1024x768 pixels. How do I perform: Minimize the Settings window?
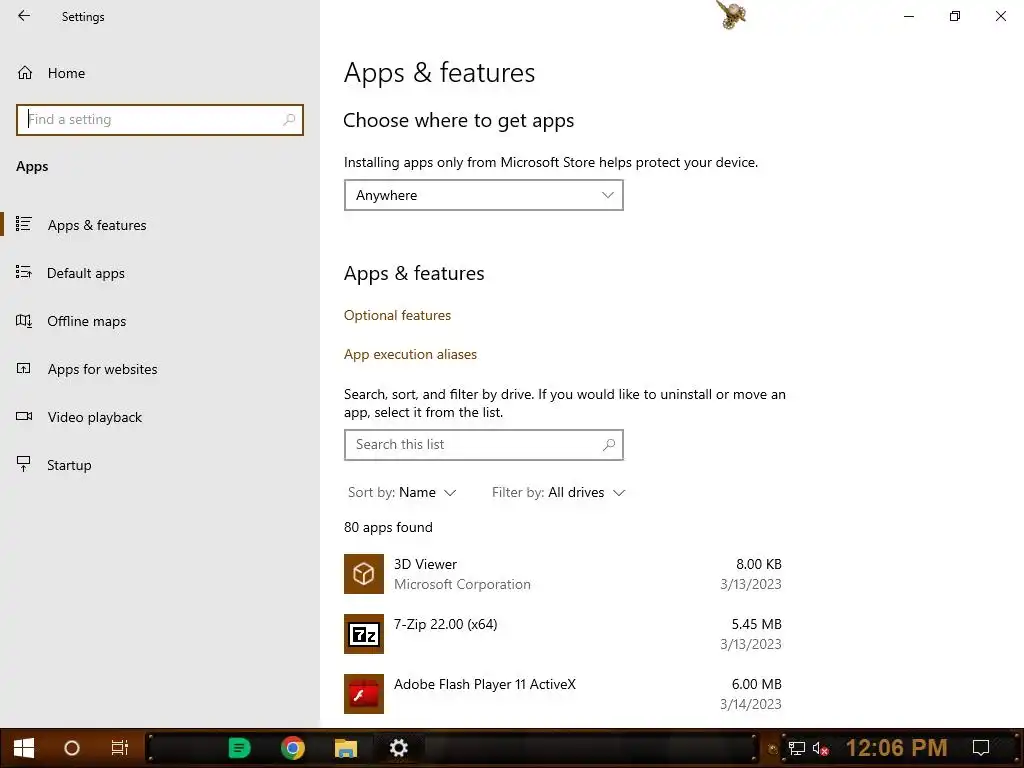[908, 16]
